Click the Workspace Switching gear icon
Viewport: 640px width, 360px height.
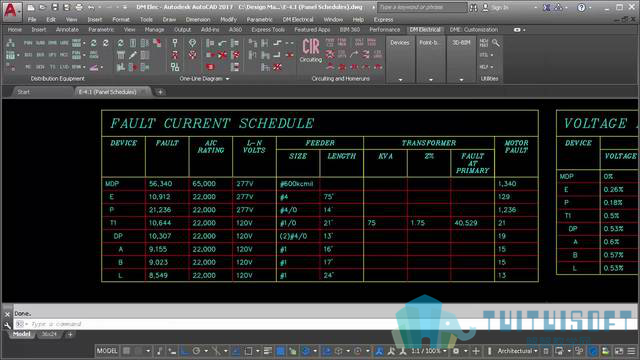[x=456, y=351]
